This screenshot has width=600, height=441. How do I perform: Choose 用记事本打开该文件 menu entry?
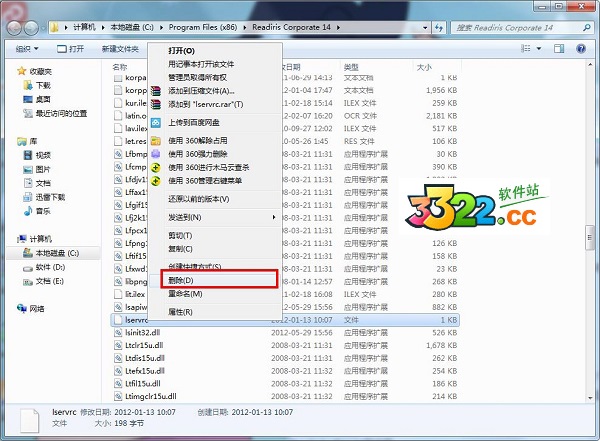[x=215, y=64]
